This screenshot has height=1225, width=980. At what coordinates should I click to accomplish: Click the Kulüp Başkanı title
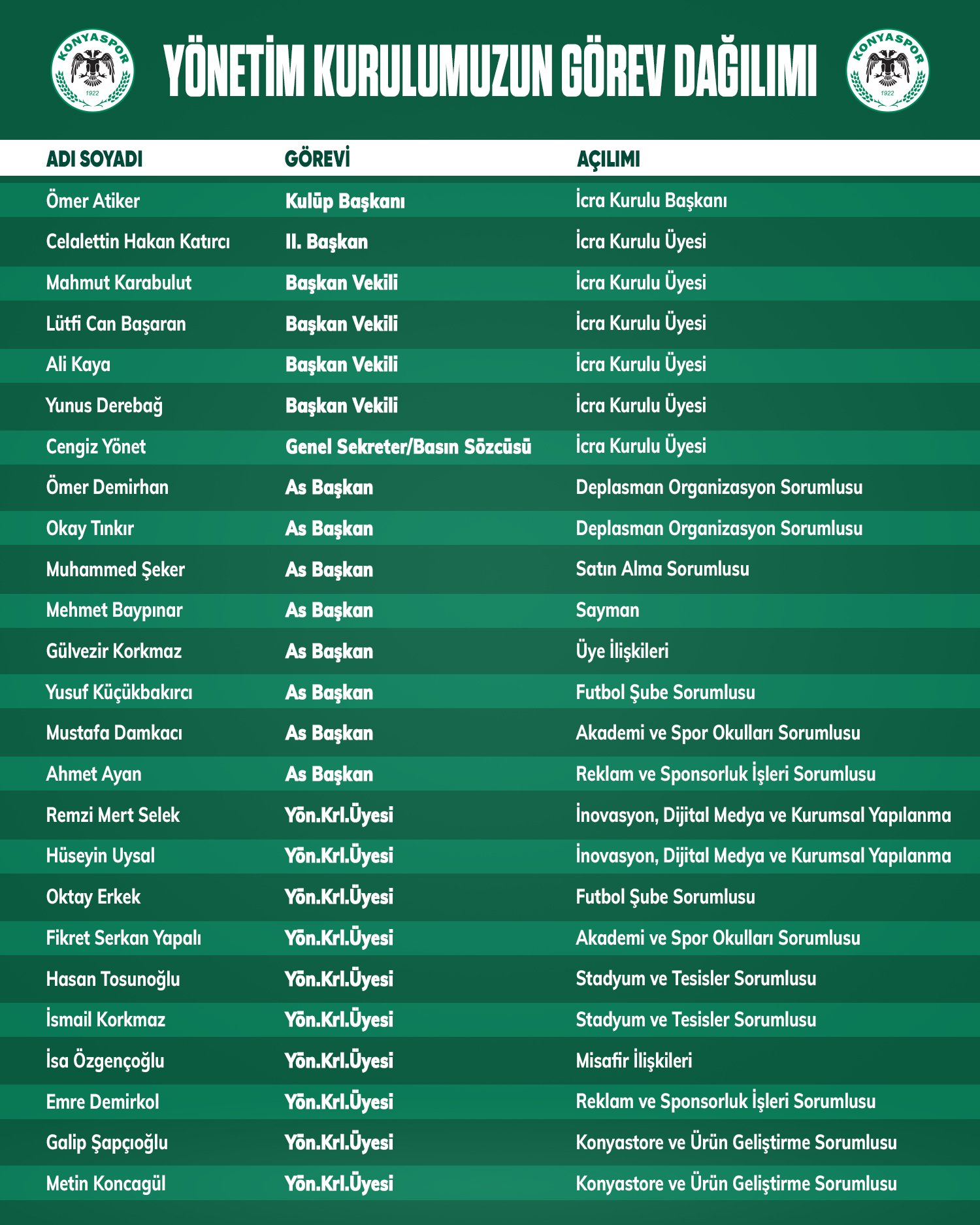[x=345, y=201]
